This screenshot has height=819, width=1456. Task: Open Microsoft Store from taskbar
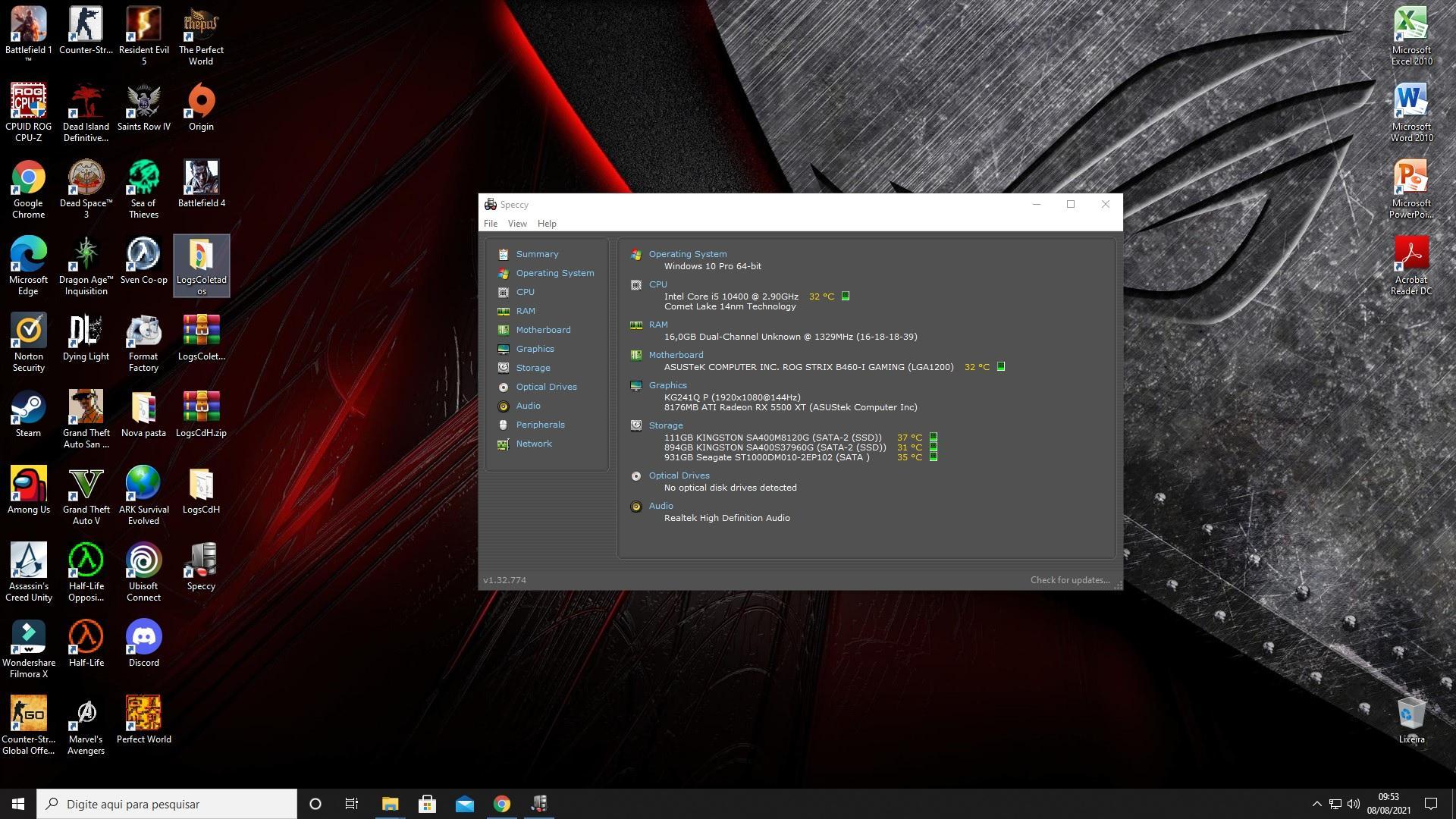(x=427, y=804)
